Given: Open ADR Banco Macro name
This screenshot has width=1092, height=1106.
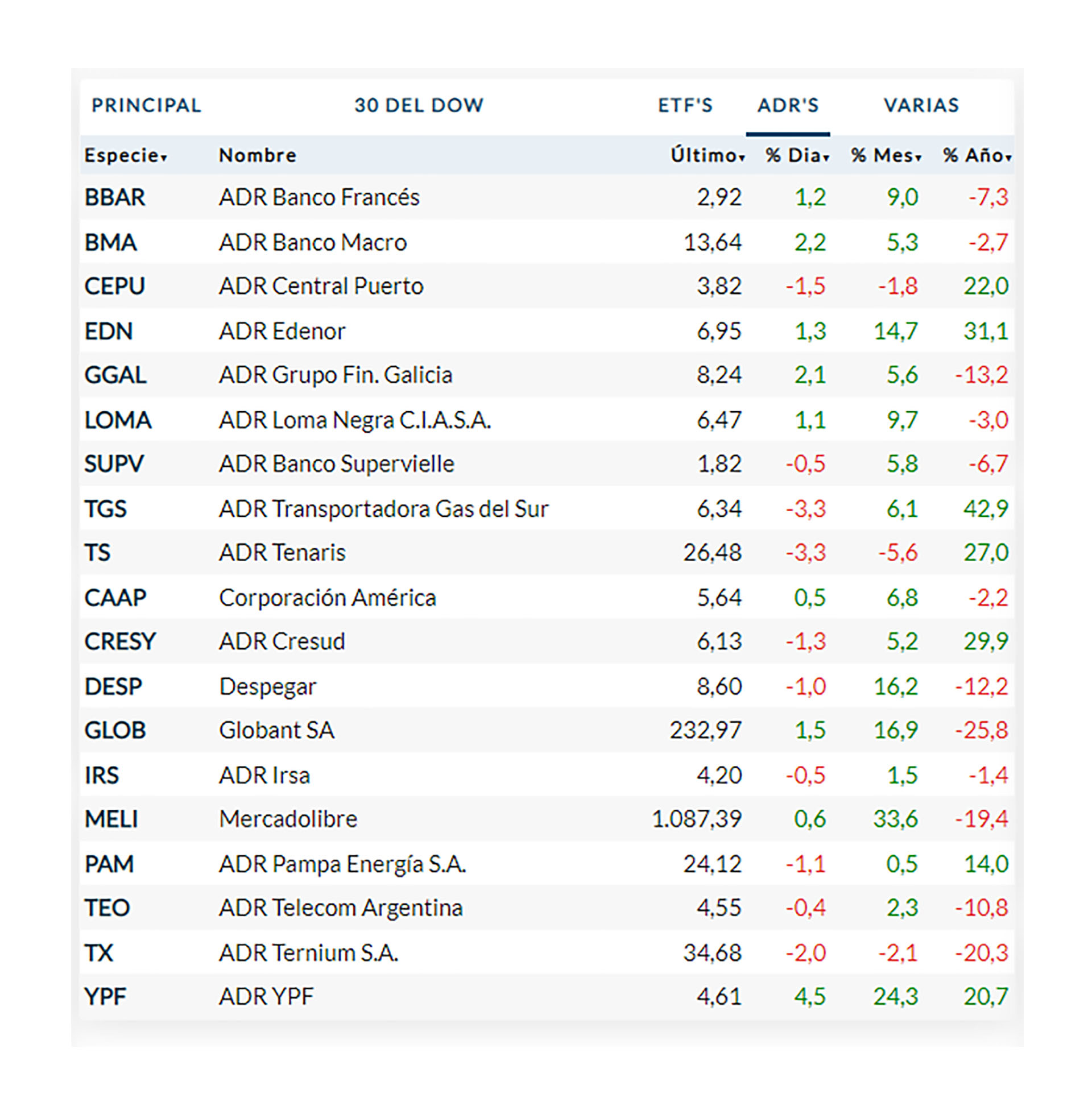Looking at the screenshot, I should [x=313, y=243].
